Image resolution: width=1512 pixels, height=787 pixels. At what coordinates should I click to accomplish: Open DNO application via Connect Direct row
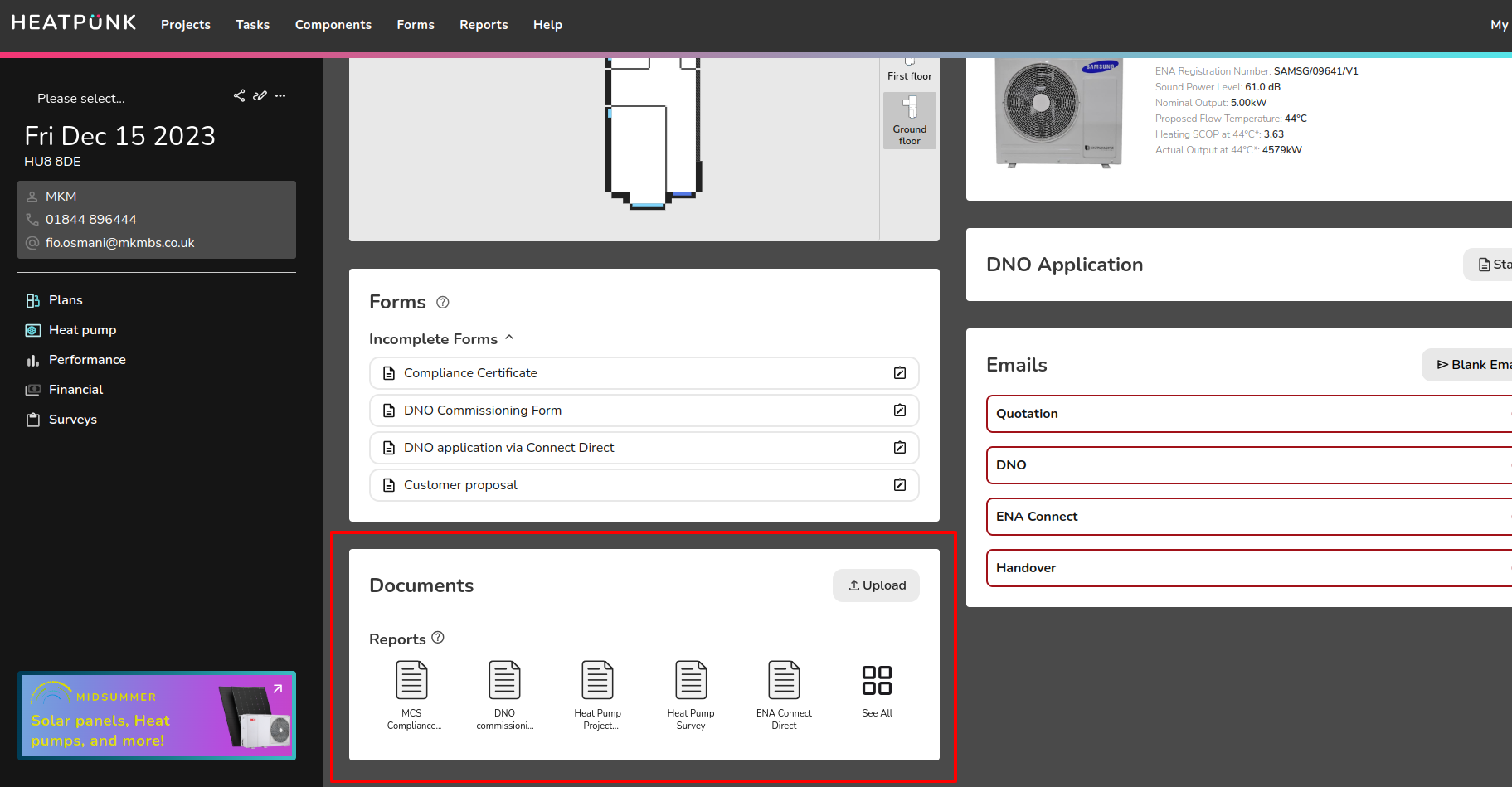click(x=644, y=448)
